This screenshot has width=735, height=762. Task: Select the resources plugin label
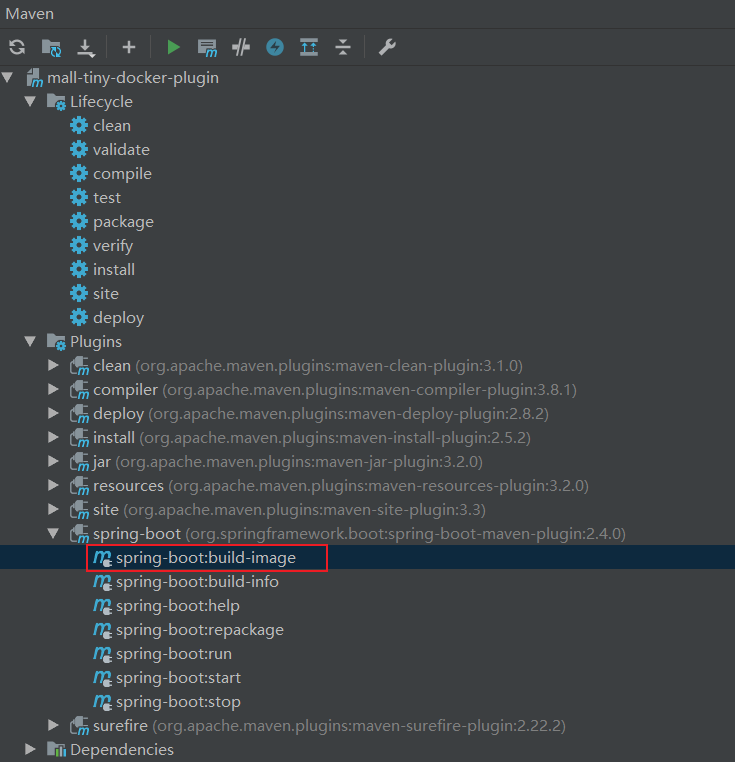[128, 485]
